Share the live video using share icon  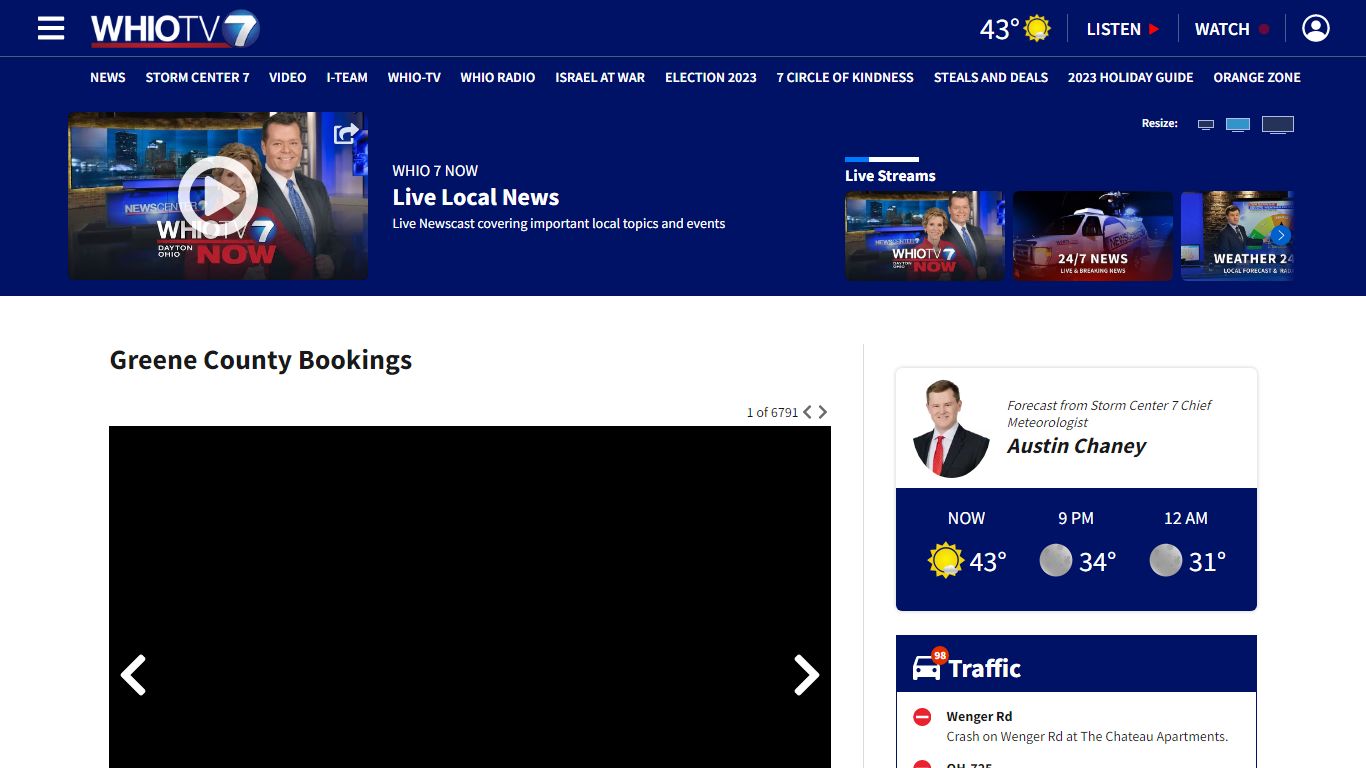[x=346, y=133]
